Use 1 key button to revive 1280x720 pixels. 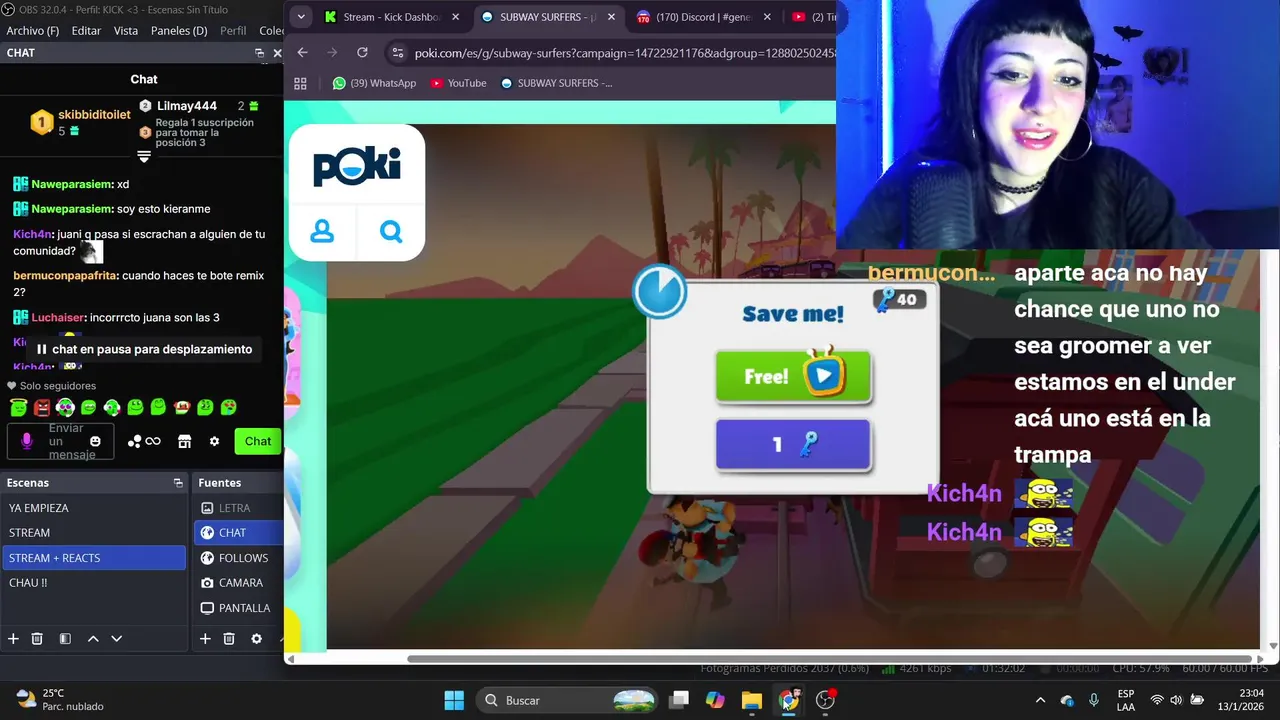(x=793, y=445)
